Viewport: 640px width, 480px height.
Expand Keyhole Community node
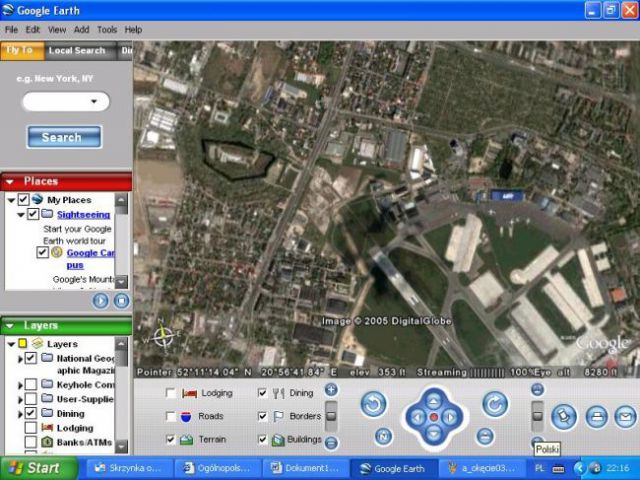20,385
